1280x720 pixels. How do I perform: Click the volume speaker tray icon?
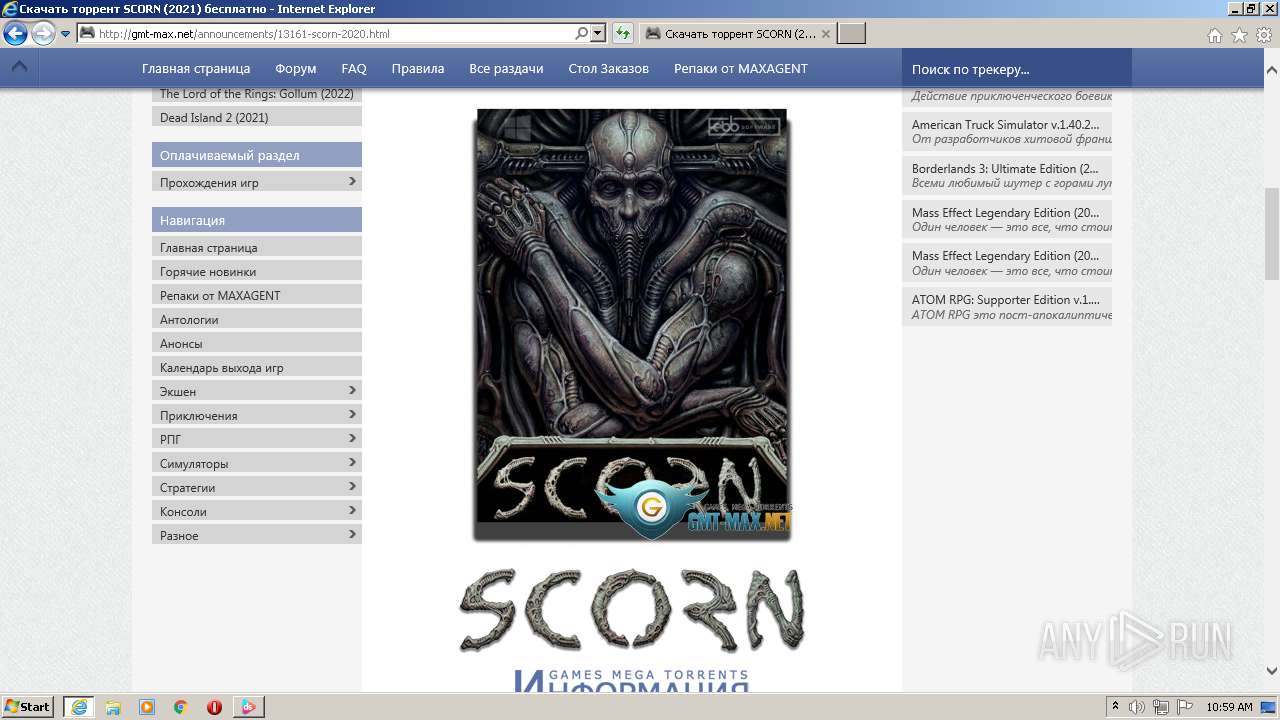[1139, 707]
